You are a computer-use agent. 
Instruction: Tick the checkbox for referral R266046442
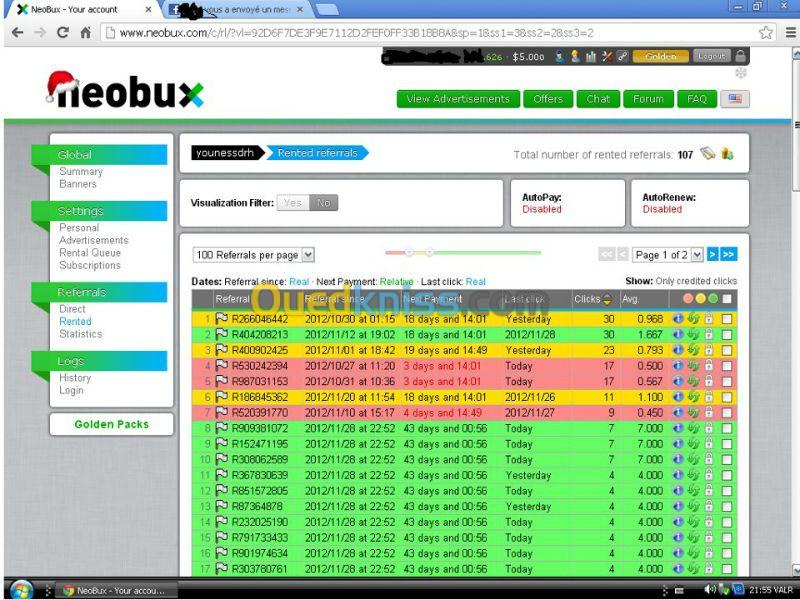727,319
